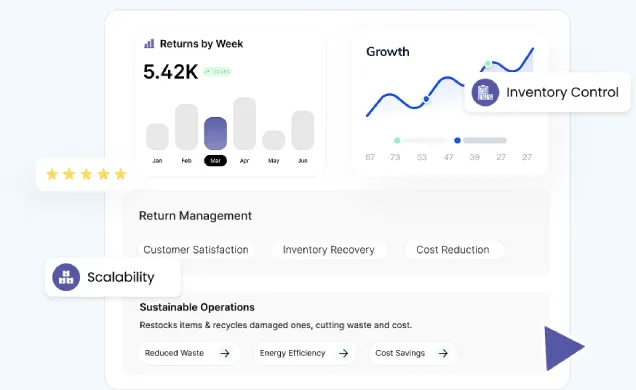636x390 pixels.
Task: Select the Inventory Recovery chip
Action: coord(329,250)
